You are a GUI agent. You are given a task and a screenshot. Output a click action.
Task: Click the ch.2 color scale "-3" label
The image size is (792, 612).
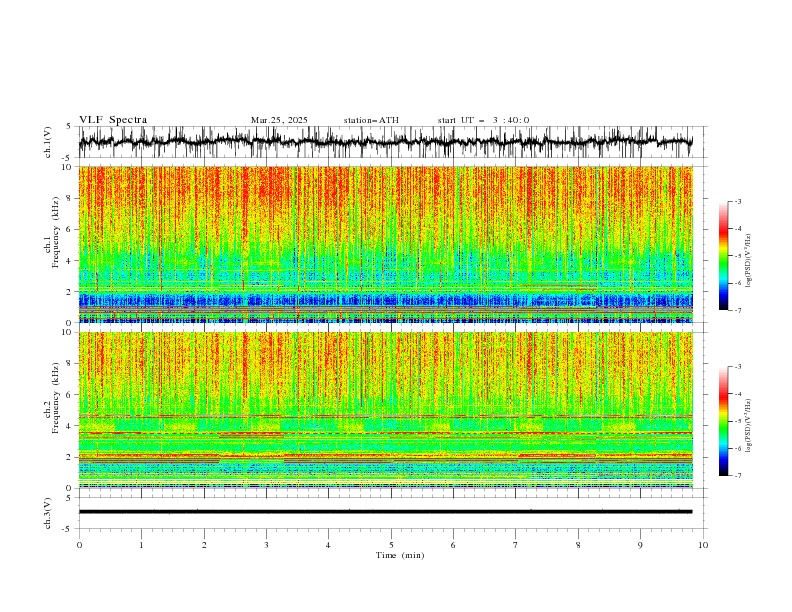pyautogui.click(x=738, y=367)
